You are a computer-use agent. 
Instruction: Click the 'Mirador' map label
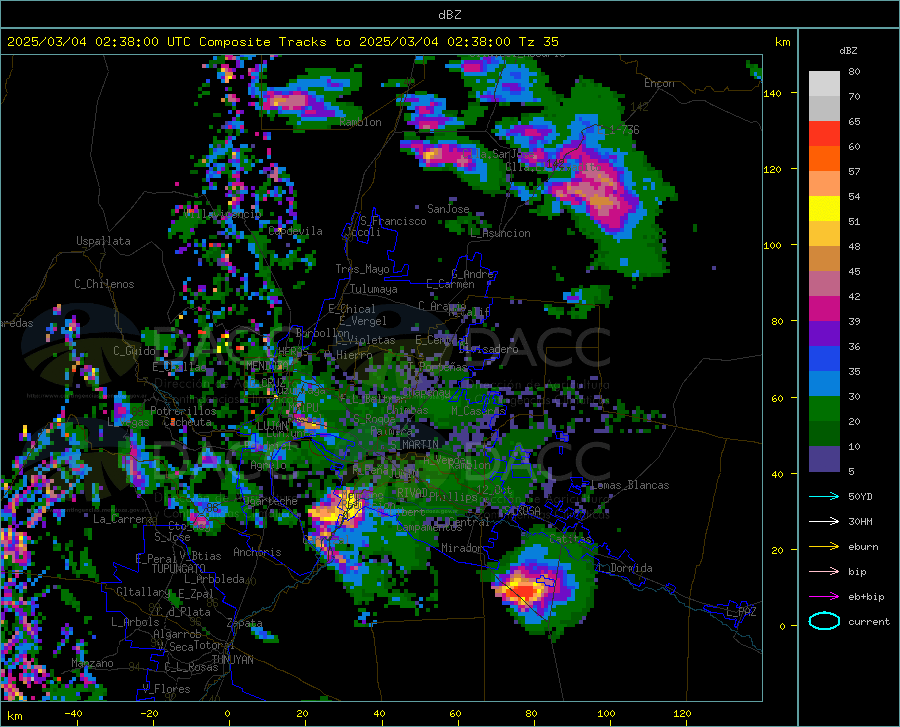[x=461, y=548]
